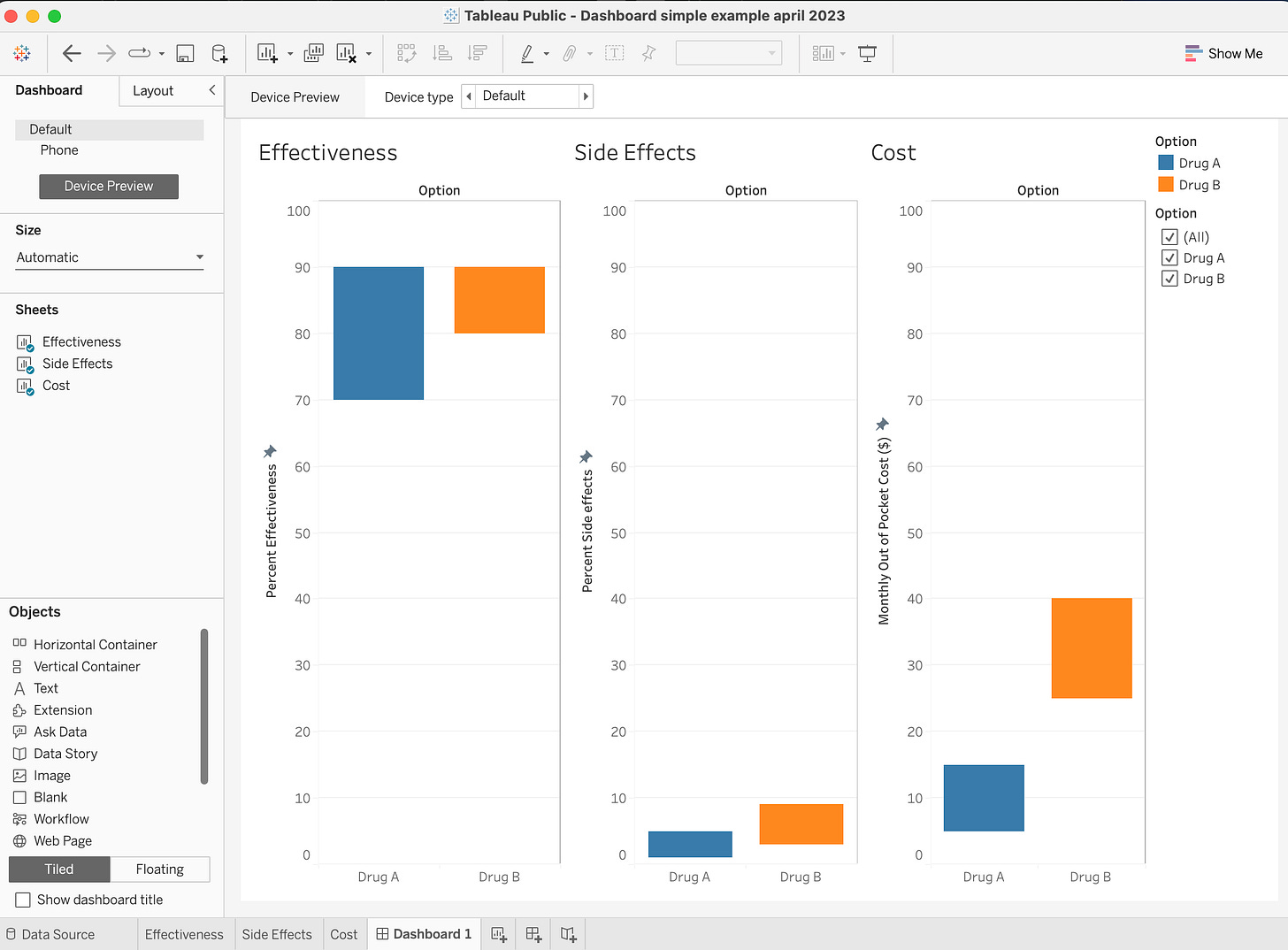Switch to the Cost sheet tab

click(x=344, y=933)
